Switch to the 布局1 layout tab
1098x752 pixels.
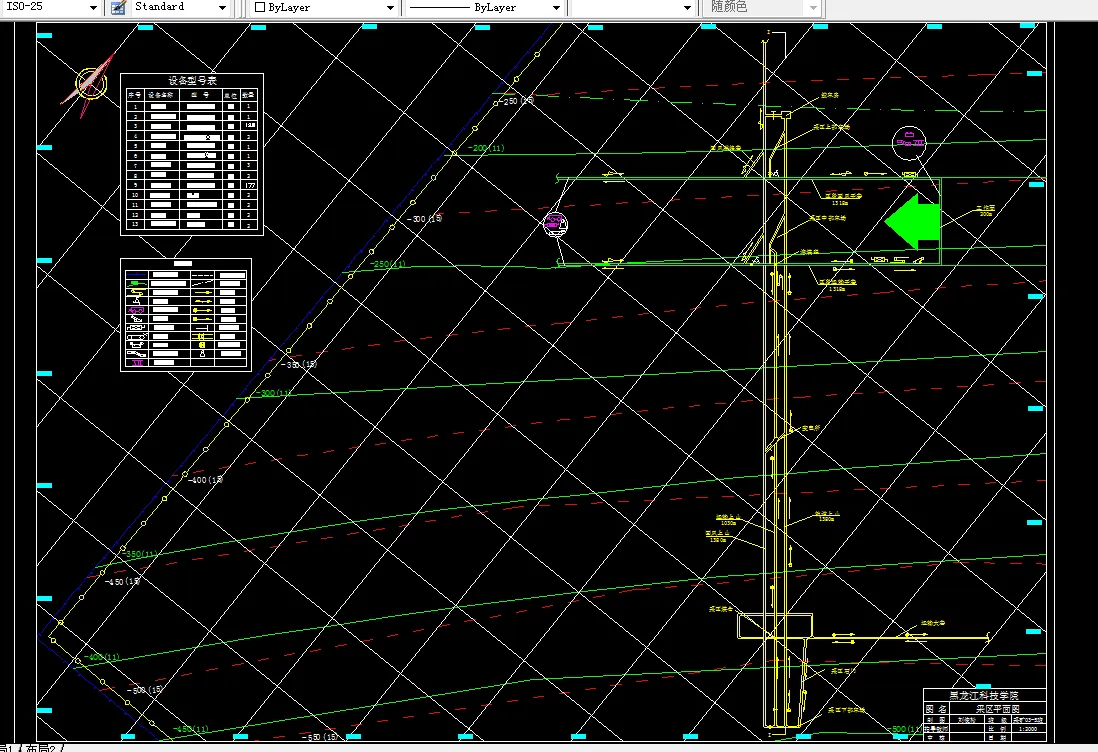pos(6,748)
